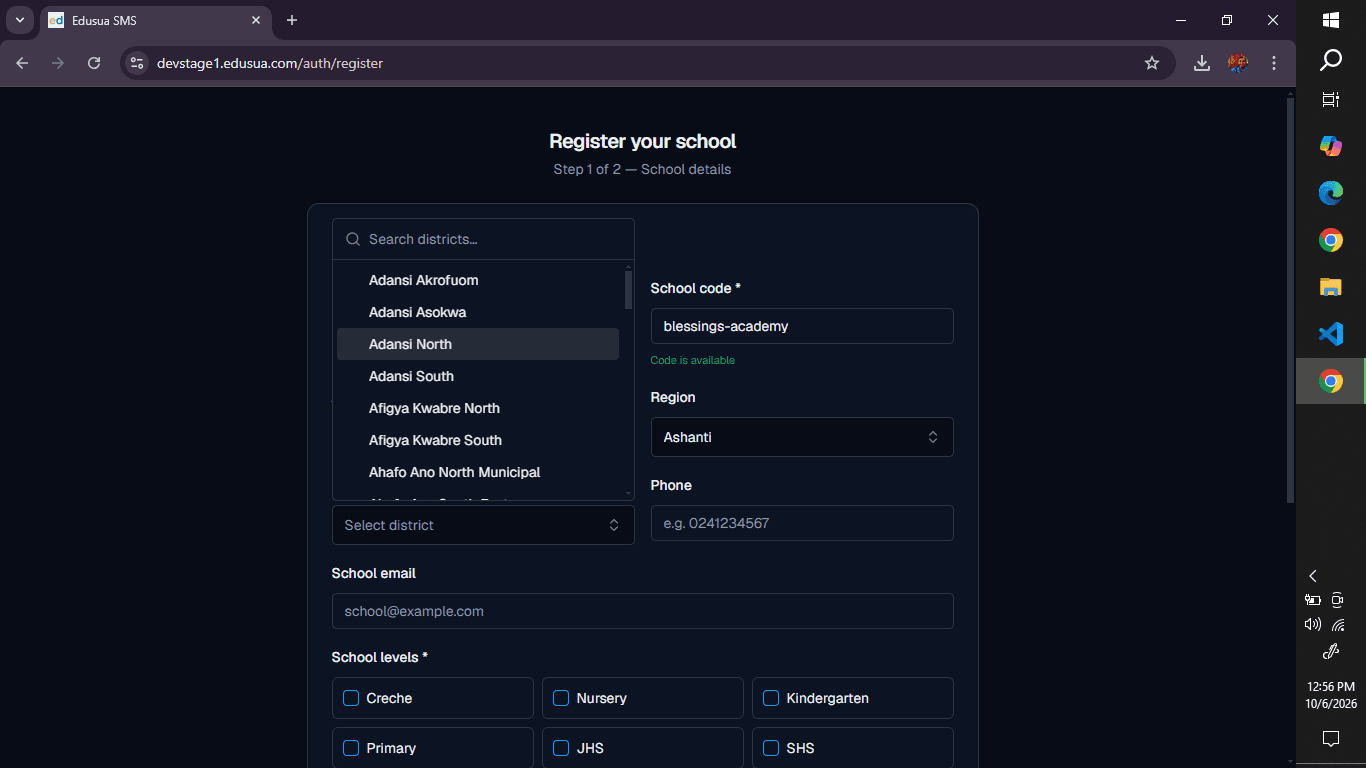Open the browser downloads icon

coord(1202,63)
